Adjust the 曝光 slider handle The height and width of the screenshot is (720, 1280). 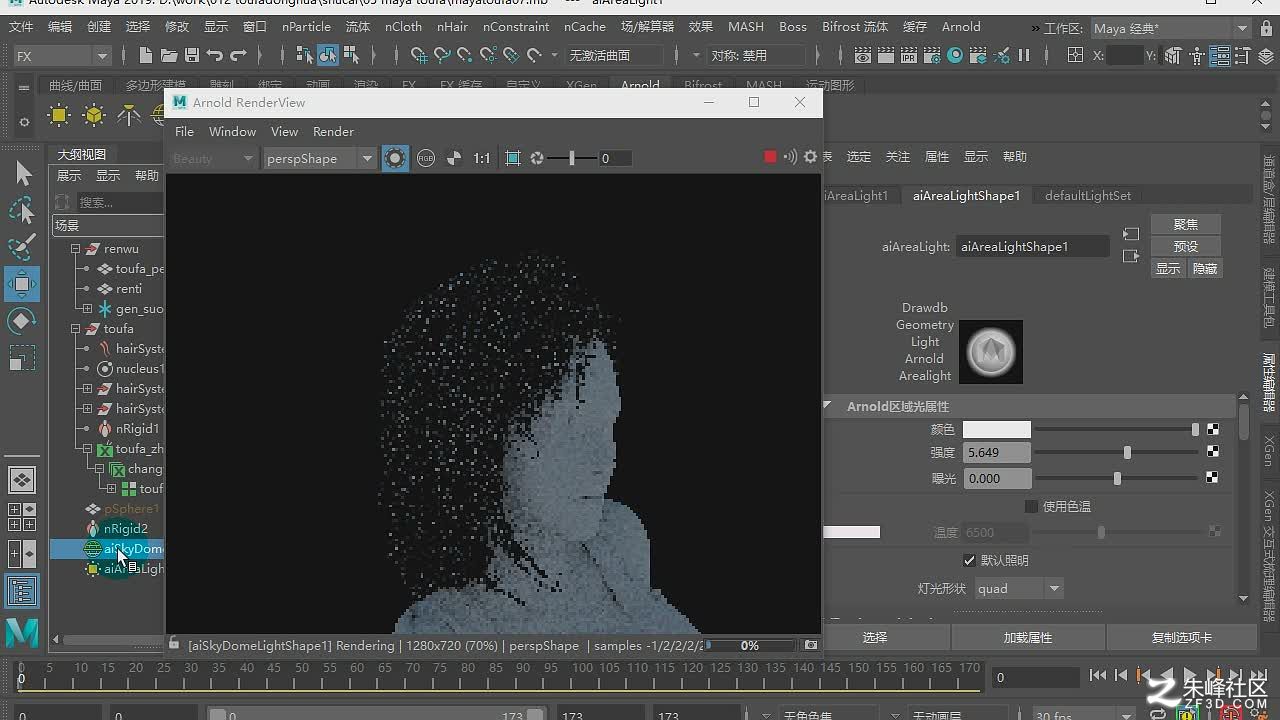[x=1117, y=478]
